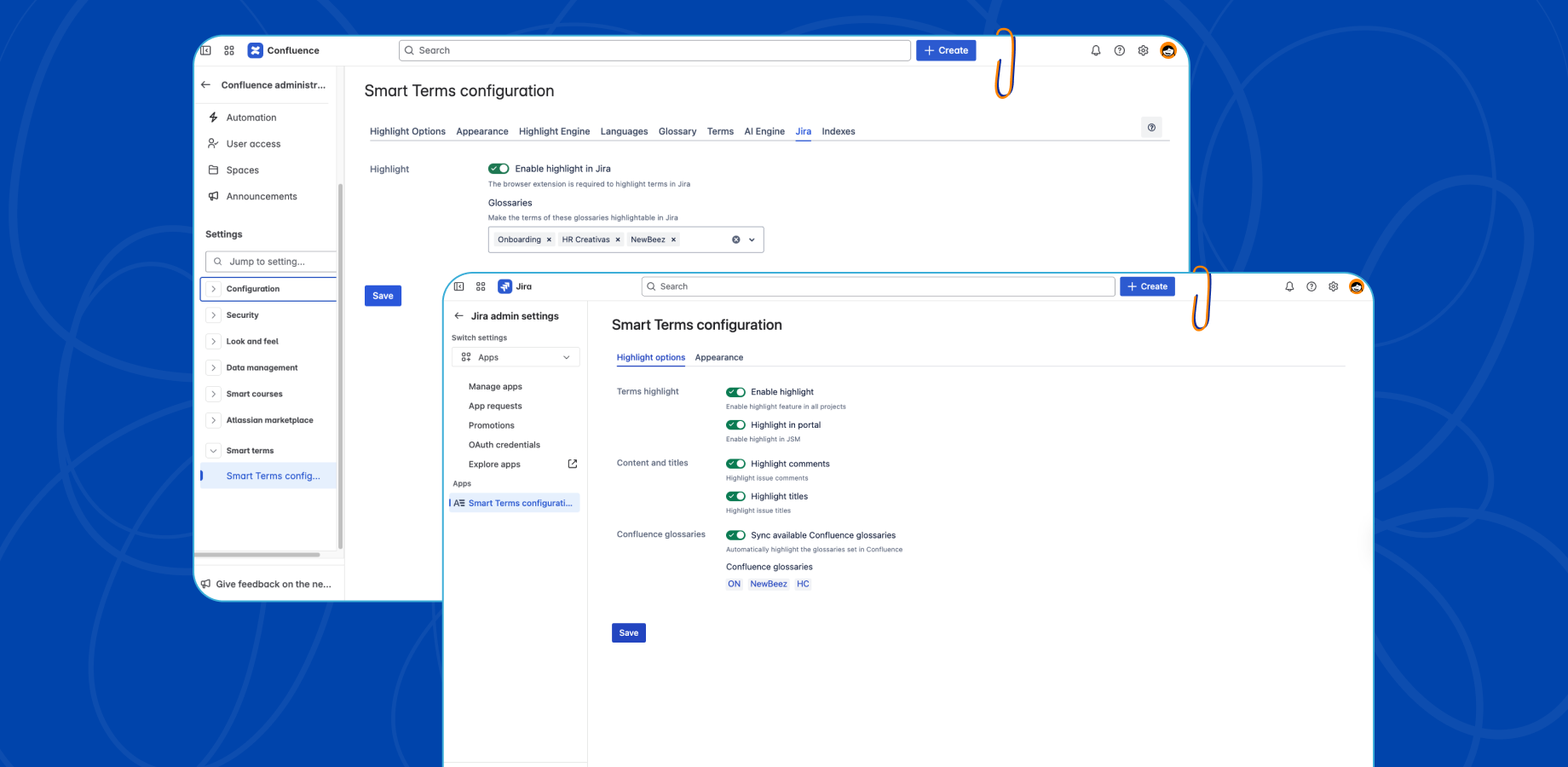Open the Confluence settings gear icon

tap(1144, 50)
